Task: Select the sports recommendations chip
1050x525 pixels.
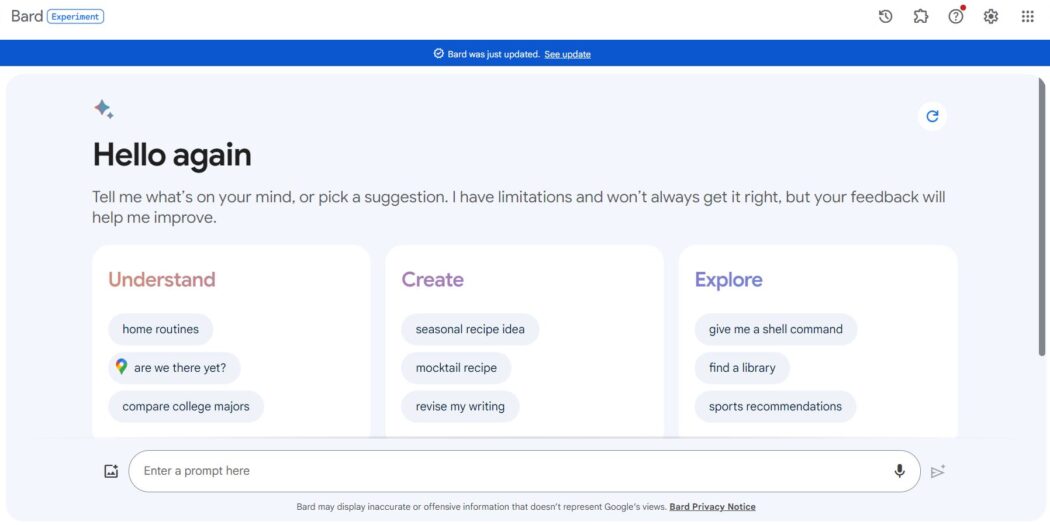Action: (x=775, y=406)
